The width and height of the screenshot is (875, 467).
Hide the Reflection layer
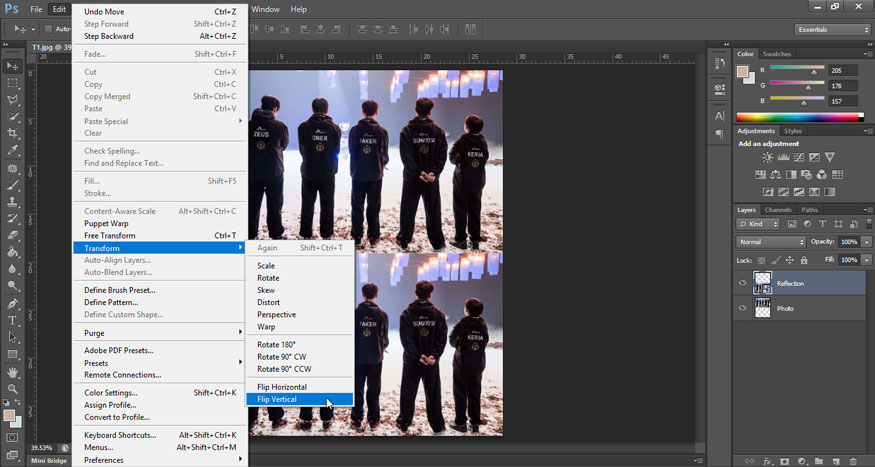click(742, 283)
